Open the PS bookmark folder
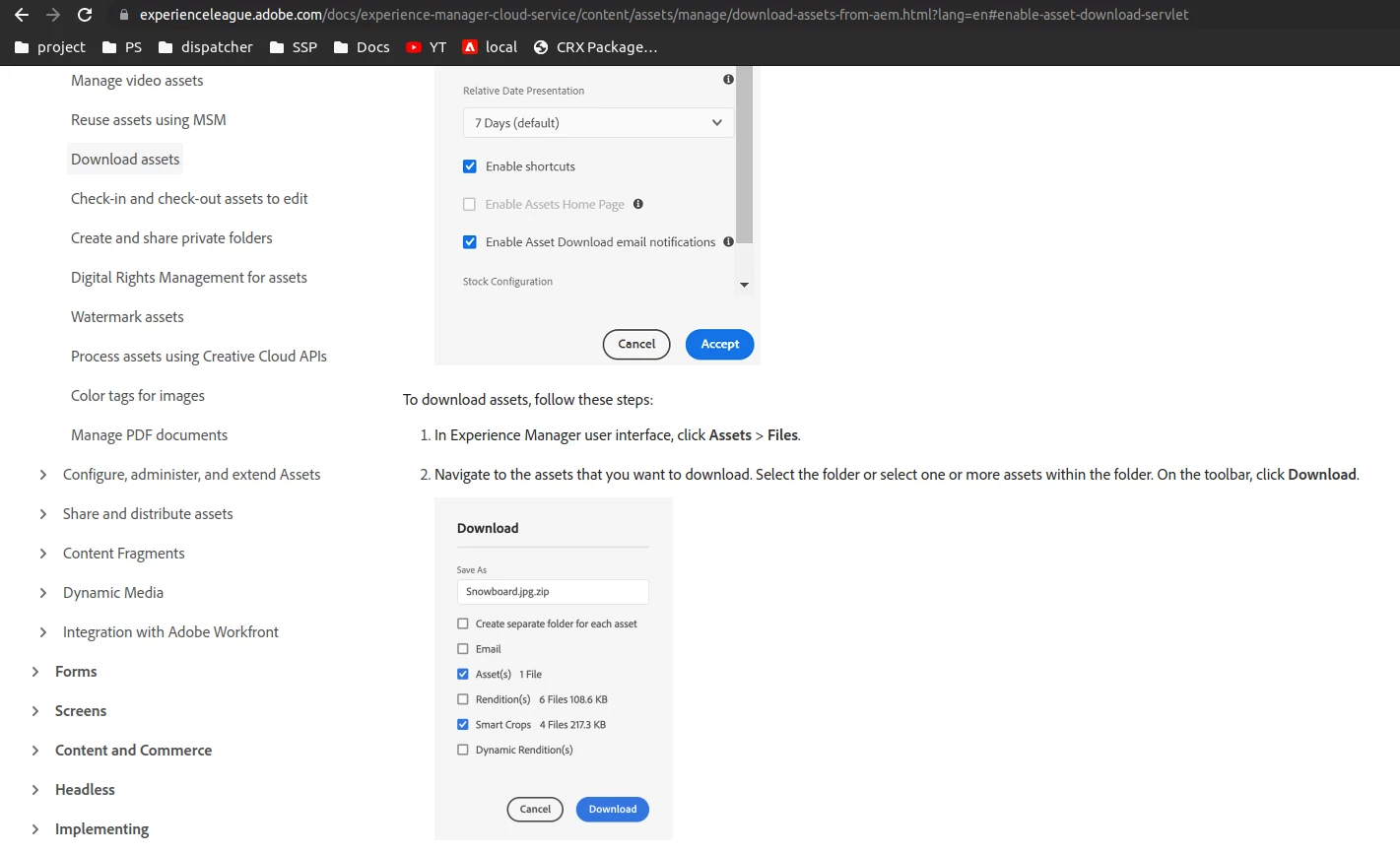 click(122, 47)
